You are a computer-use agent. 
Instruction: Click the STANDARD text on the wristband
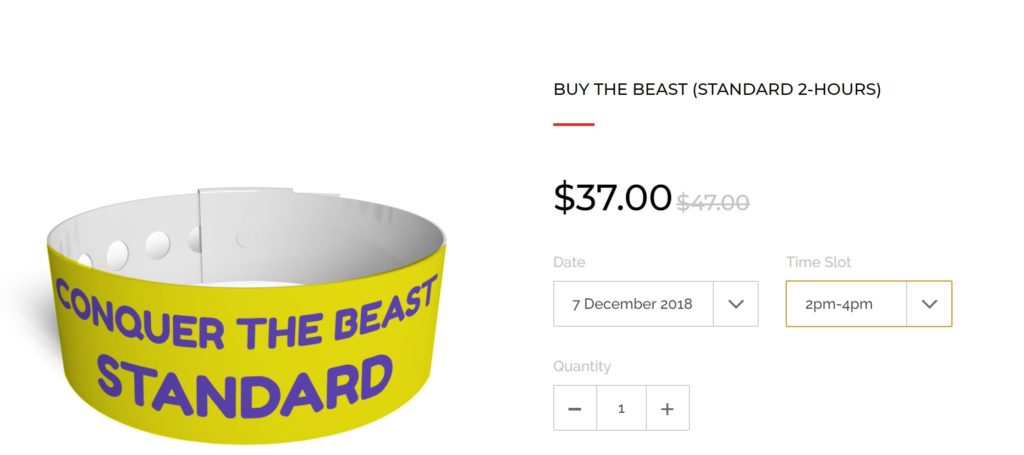245,383
